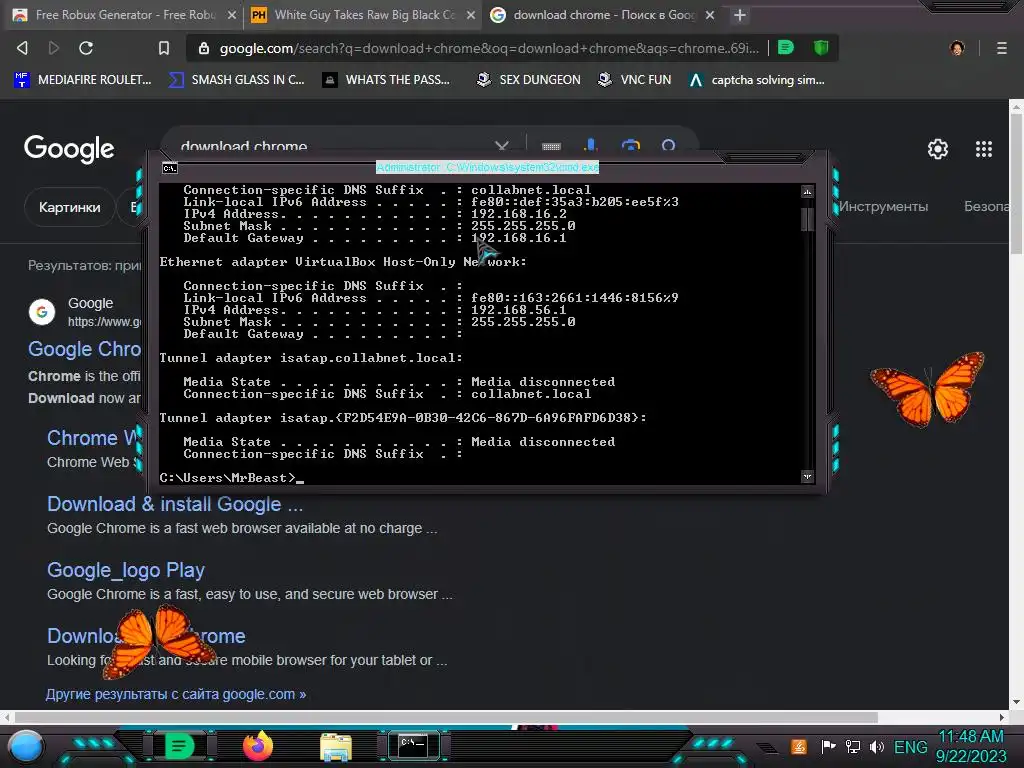Open the taskbar clock showing 11:48 AM

point(971,746)
